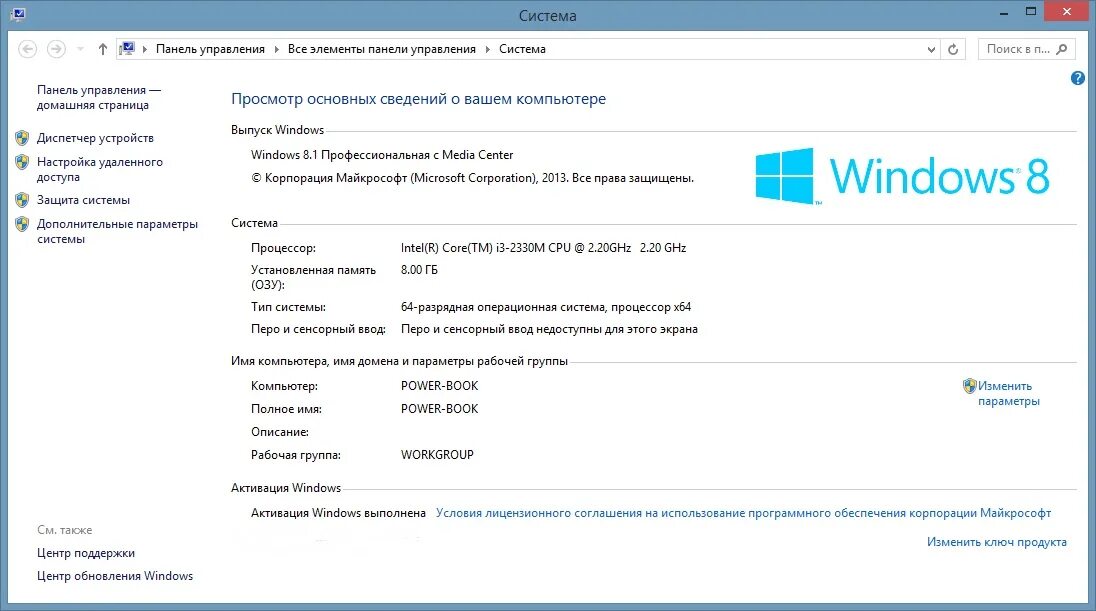1096x611 pixels.
Task: Click Изменить ключ продукта link
Action: pos(997,542)
